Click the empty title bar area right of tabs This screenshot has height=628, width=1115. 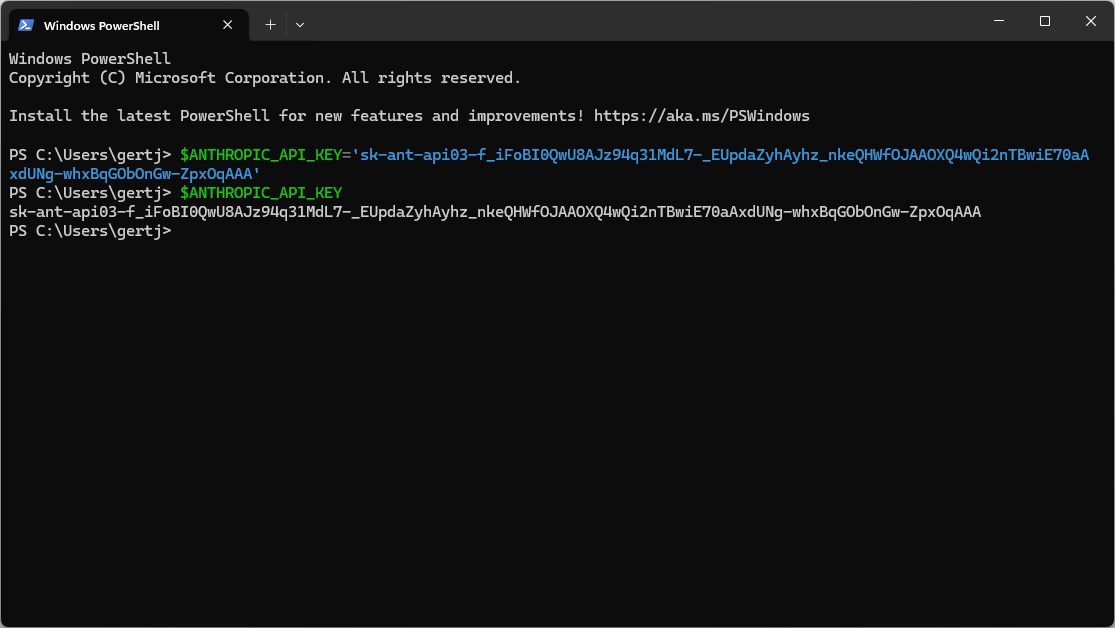point(640,22)
